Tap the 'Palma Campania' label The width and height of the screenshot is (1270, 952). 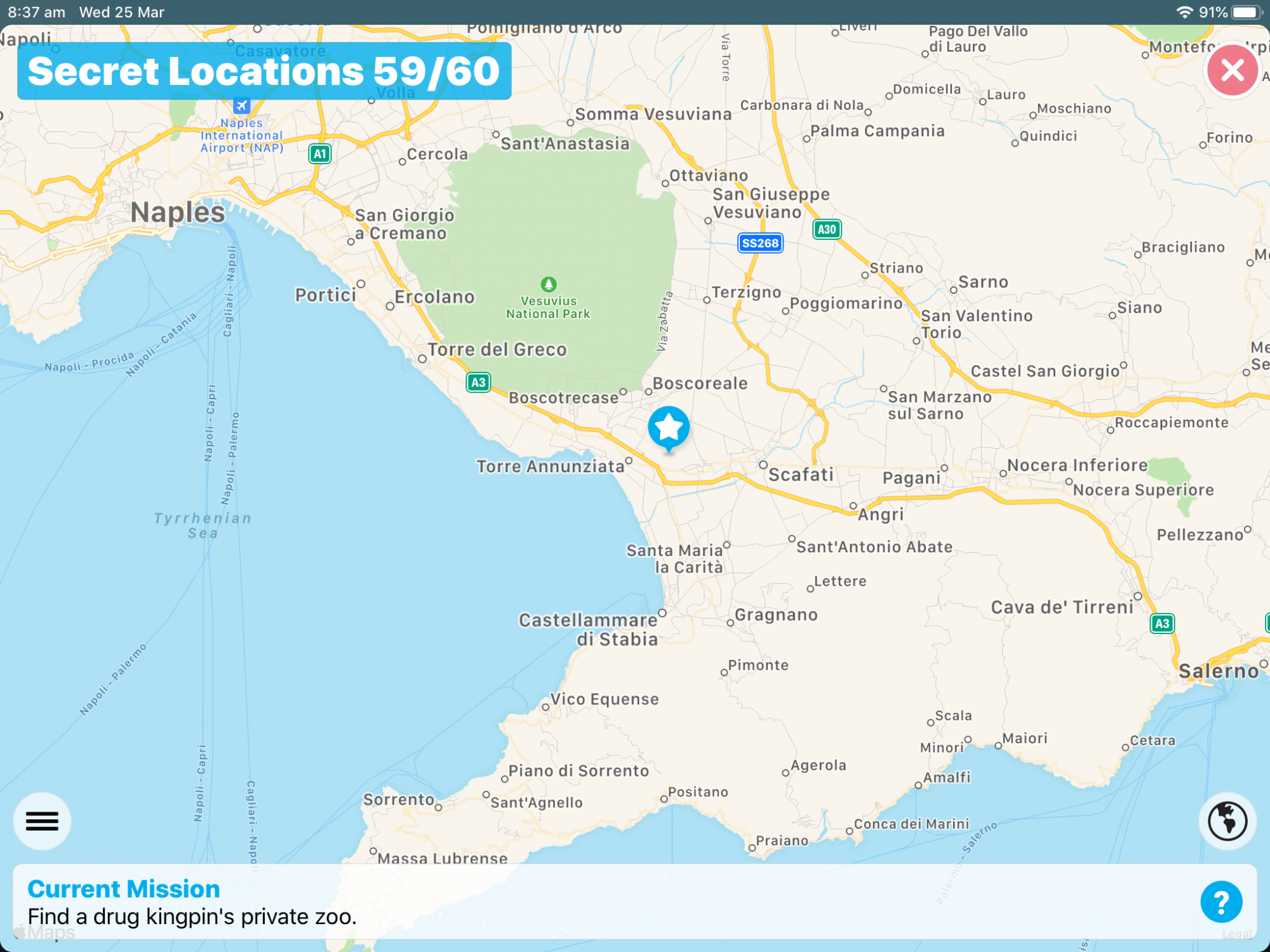[878, 131]
